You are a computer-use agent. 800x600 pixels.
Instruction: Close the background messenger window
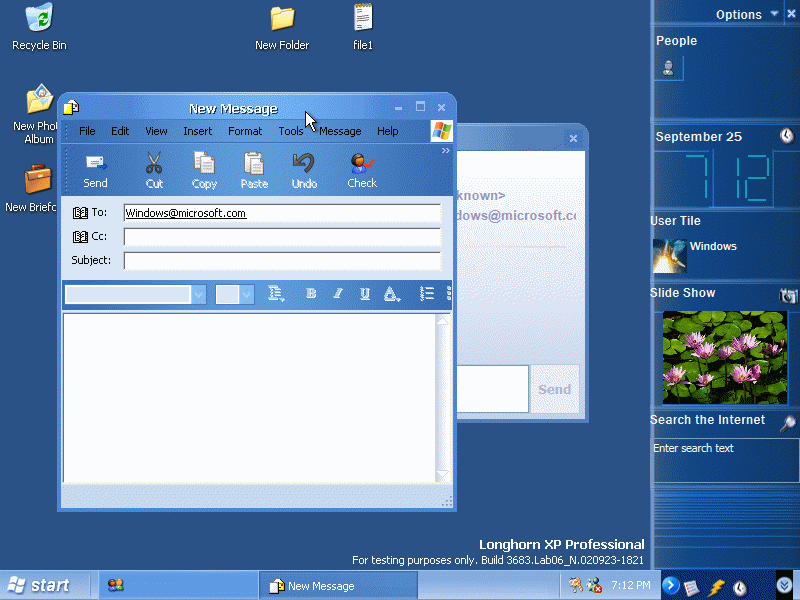click(573, 138)
